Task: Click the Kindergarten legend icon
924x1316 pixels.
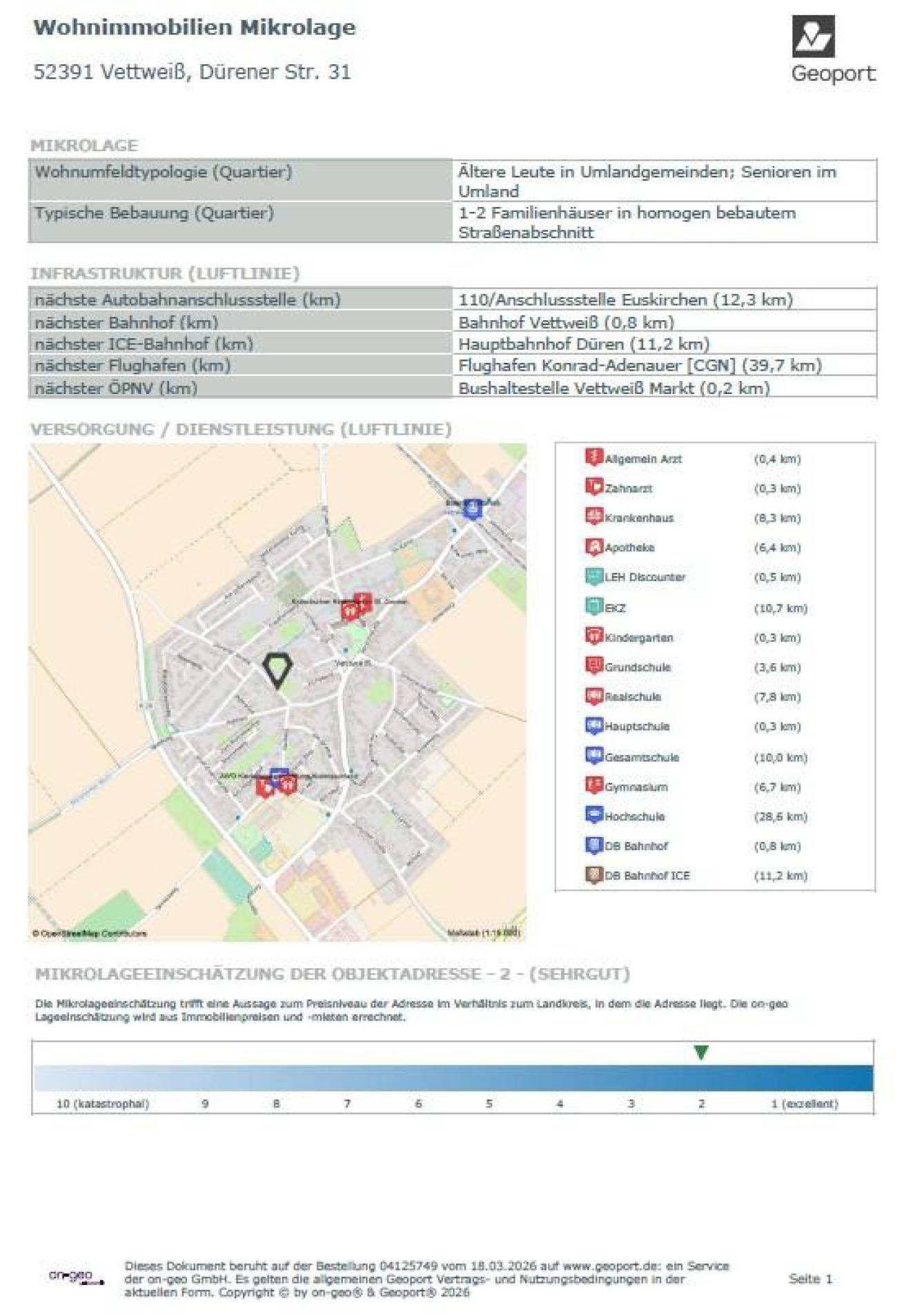Action: (x=594, y=636)
